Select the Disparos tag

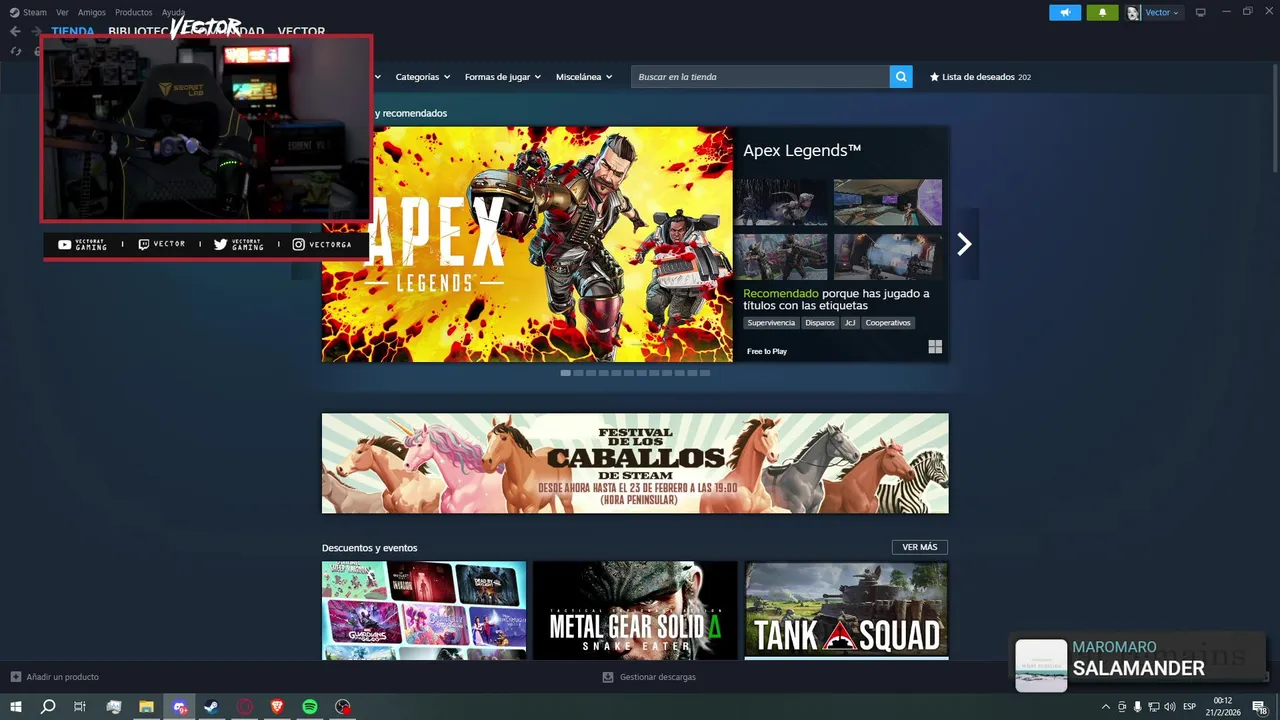[820, 323]
